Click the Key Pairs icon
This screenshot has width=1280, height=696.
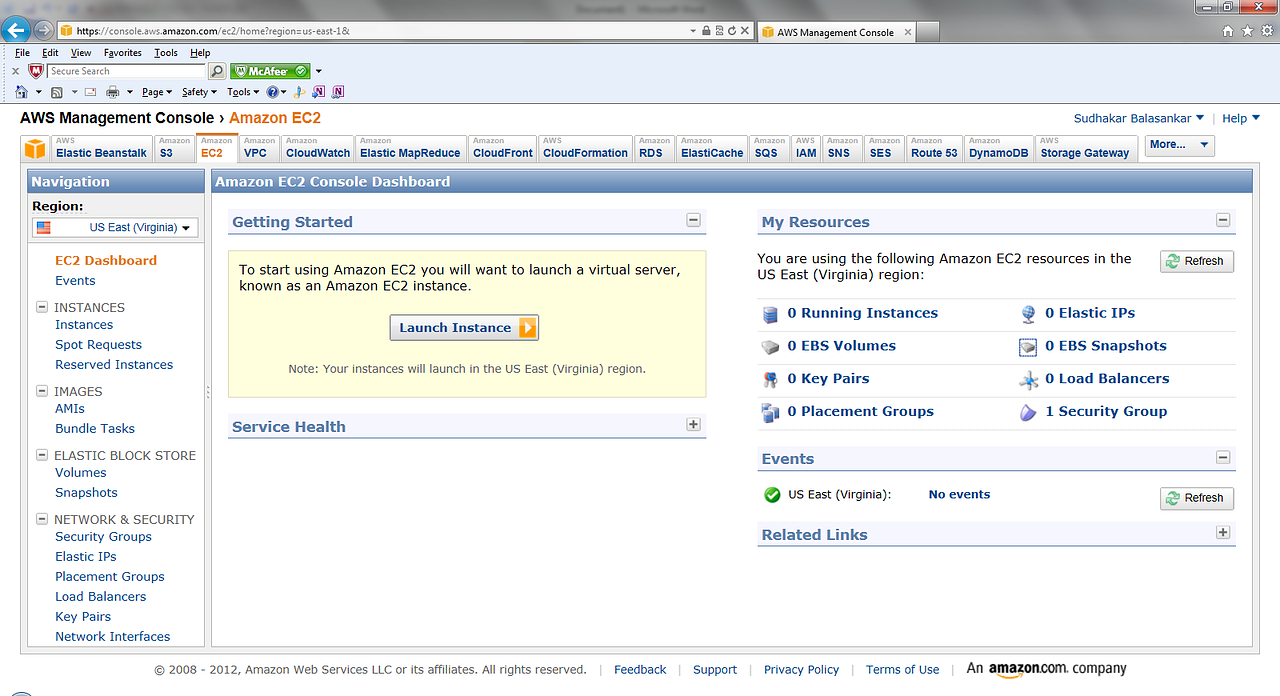(x=770, y=380)
